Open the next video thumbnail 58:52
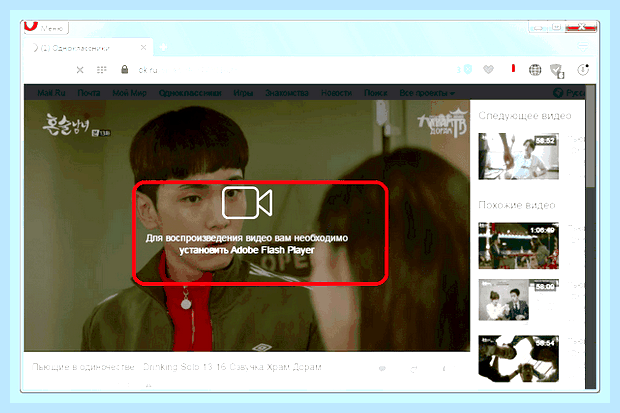This screenshot has height=413, width=620. pos(518,156)
